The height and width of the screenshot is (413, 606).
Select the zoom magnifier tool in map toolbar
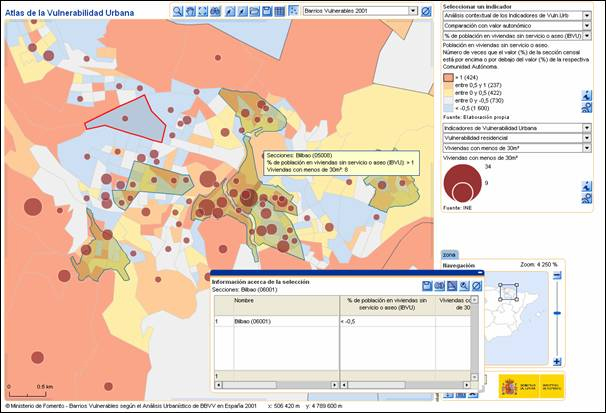coord(177,11)
